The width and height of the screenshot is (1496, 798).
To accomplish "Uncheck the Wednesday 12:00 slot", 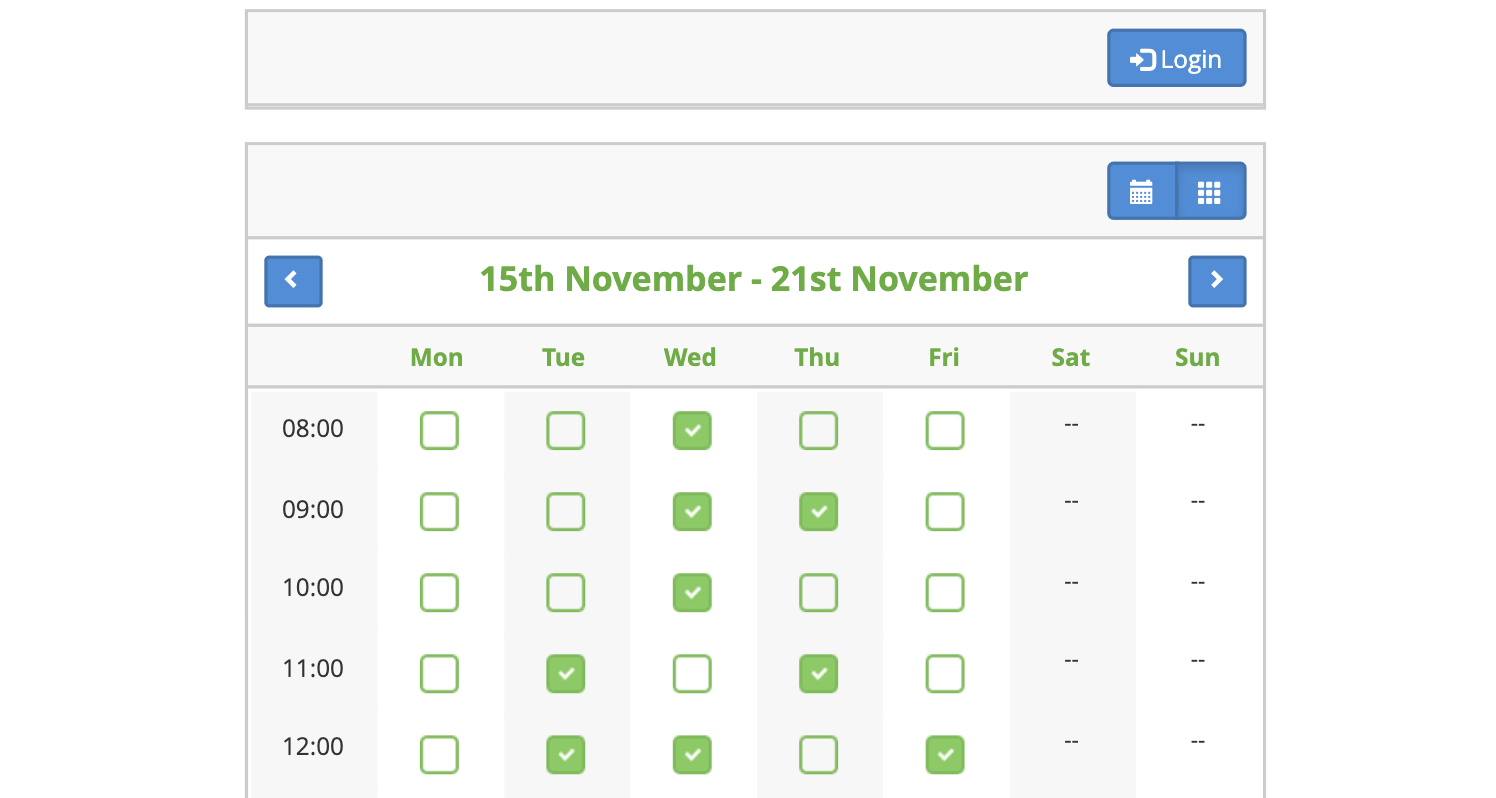I will click(x=692, y=755).
